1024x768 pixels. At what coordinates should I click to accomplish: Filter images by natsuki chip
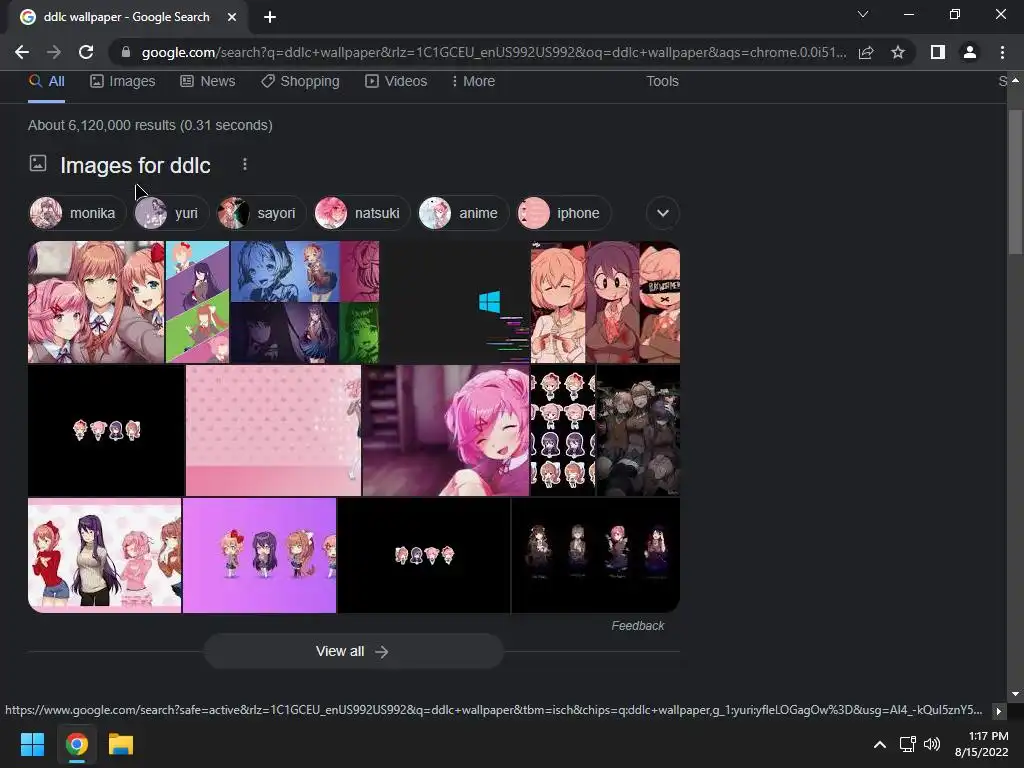pyautogui.click(x=362, y=213)
